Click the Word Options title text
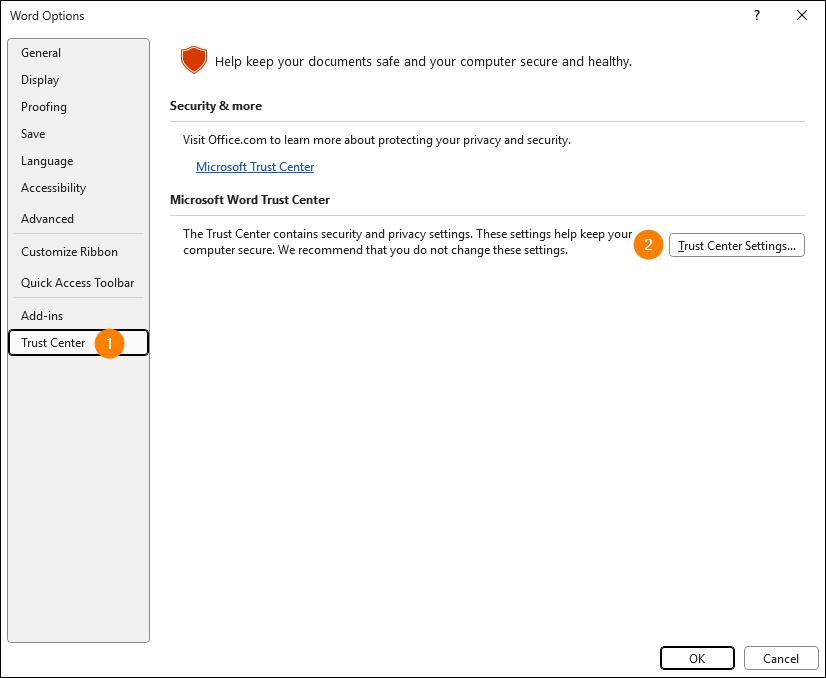Screen dimensions: 826x678 click(x=47, y=16)
